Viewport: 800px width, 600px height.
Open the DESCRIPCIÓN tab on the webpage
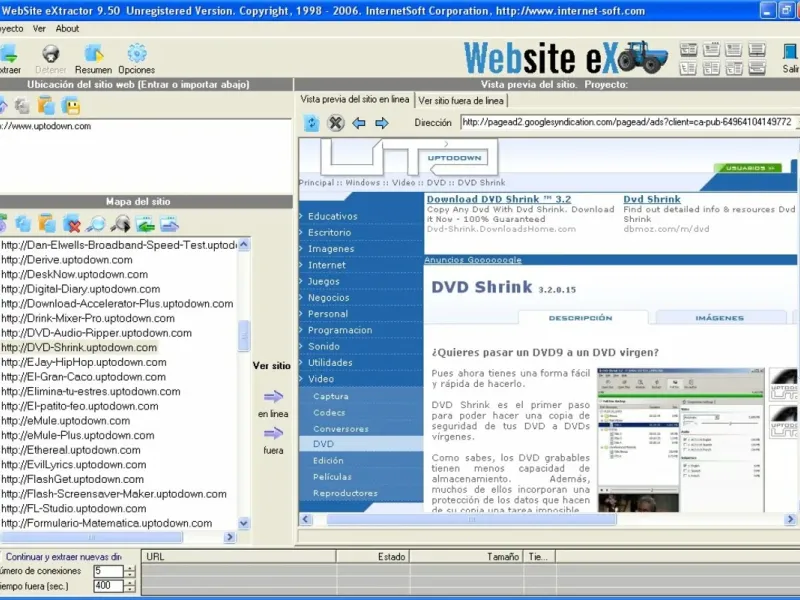pyautogui.click(x=581, y=318)
